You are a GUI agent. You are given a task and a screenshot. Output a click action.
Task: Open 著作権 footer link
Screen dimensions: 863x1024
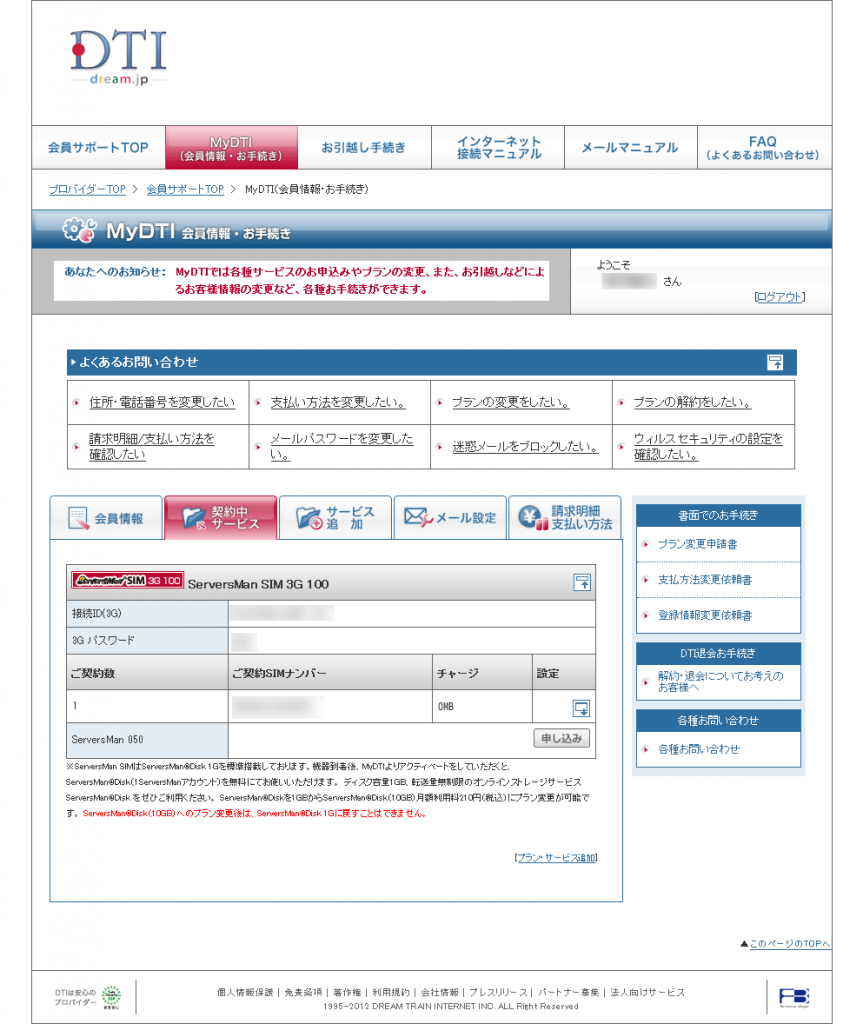(347, 992)
